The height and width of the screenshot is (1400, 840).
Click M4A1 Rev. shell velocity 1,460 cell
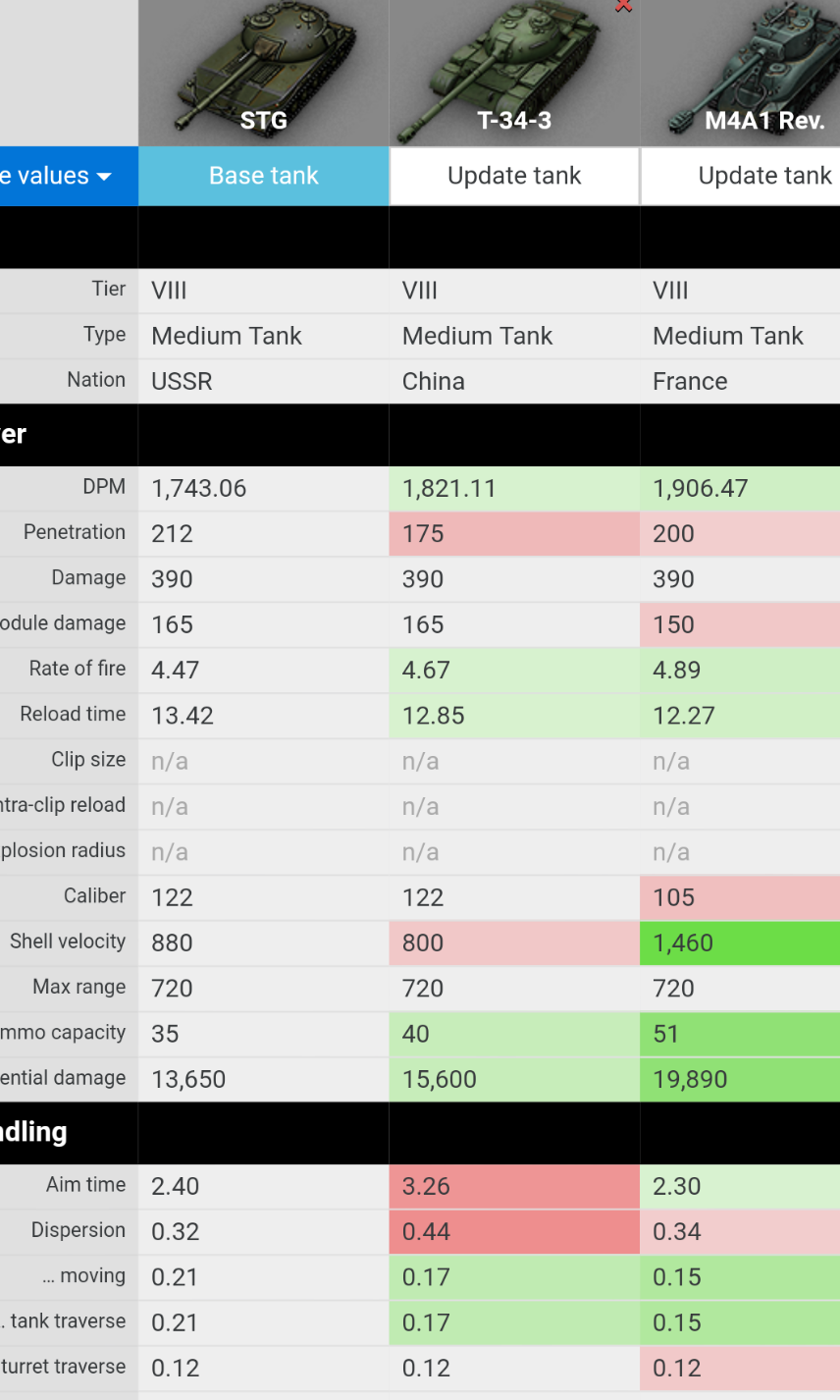[x=740, y=942]
